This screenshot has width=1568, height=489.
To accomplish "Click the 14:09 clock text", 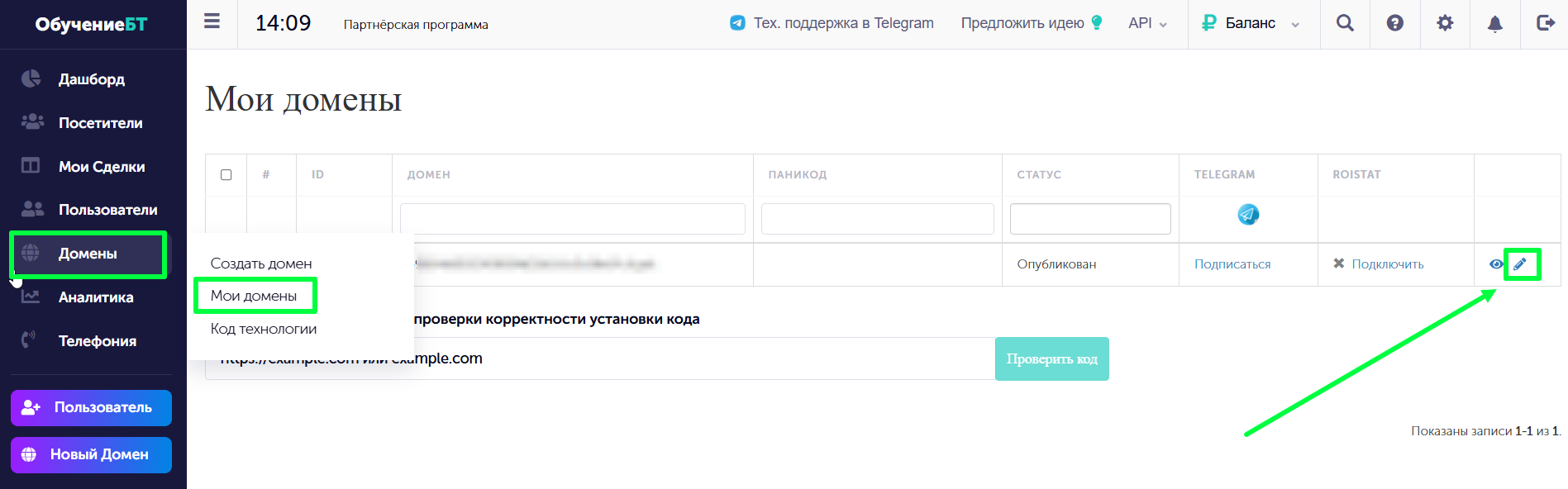I will click(283, 23).
